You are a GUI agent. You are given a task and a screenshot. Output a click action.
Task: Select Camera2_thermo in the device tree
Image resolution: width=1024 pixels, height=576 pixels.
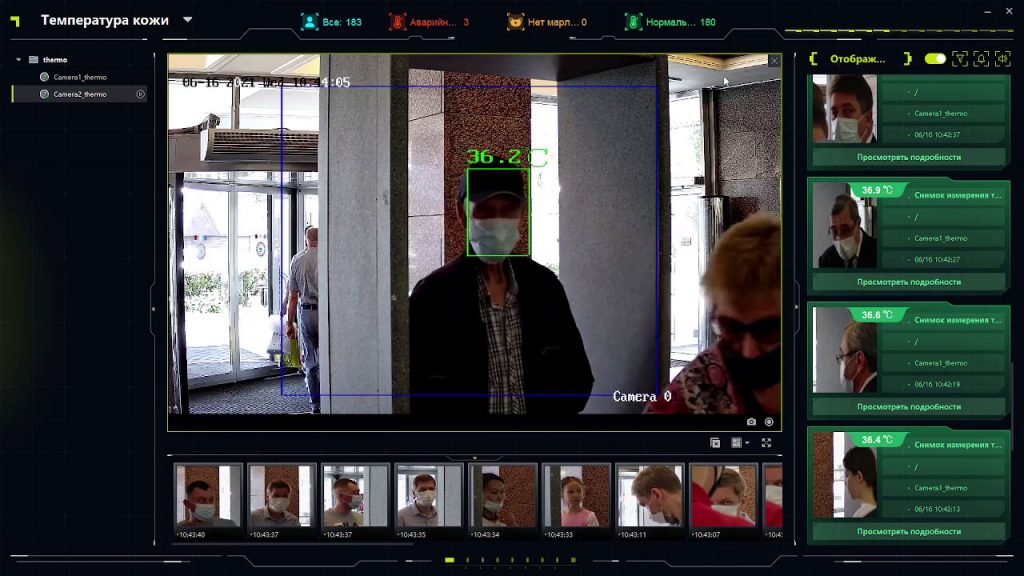[x=80, y=94]
